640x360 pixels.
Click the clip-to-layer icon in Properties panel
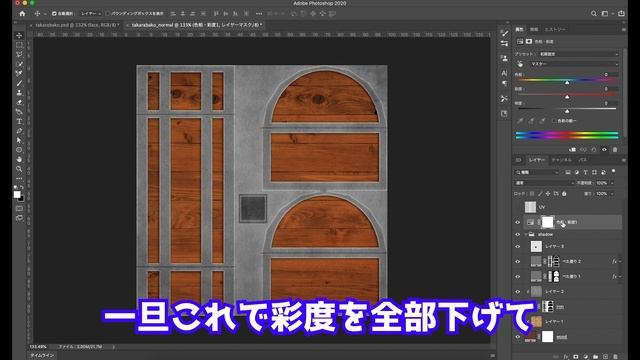tap(572, 150)
